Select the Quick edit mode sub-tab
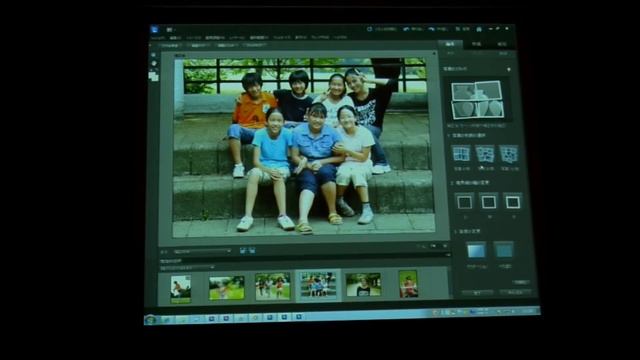 point(476,53)
